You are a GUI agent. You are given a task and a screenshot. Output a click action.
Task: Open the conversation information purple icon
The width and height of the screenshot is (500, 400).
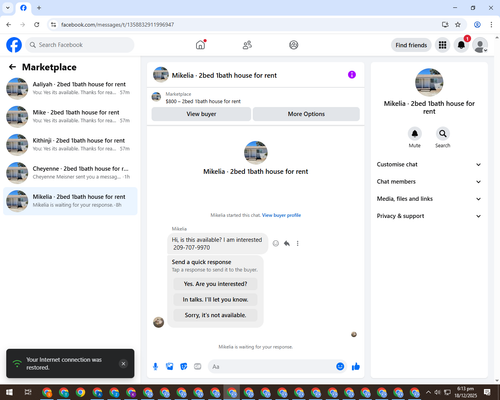point(352,75)
